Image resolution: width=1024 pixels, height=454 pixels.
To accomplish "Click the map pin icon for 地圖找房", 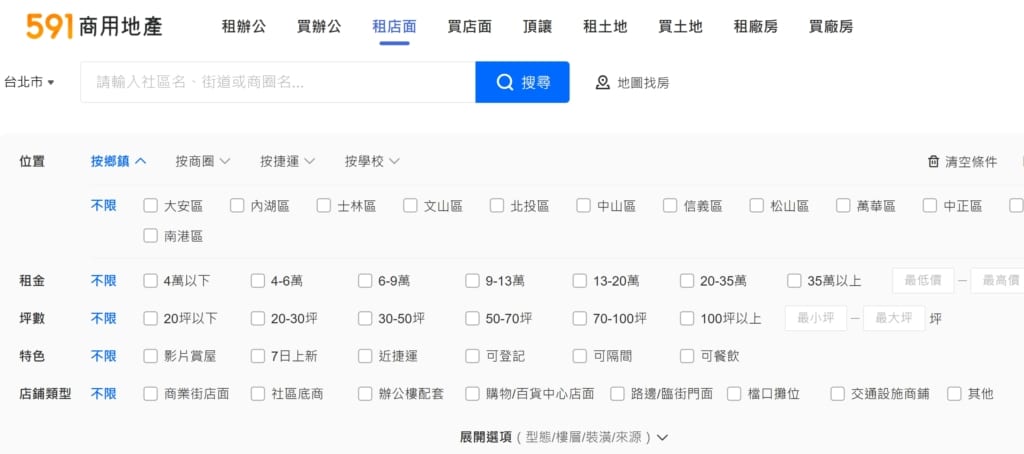I will pyautogui.click(x=603, y=83).
